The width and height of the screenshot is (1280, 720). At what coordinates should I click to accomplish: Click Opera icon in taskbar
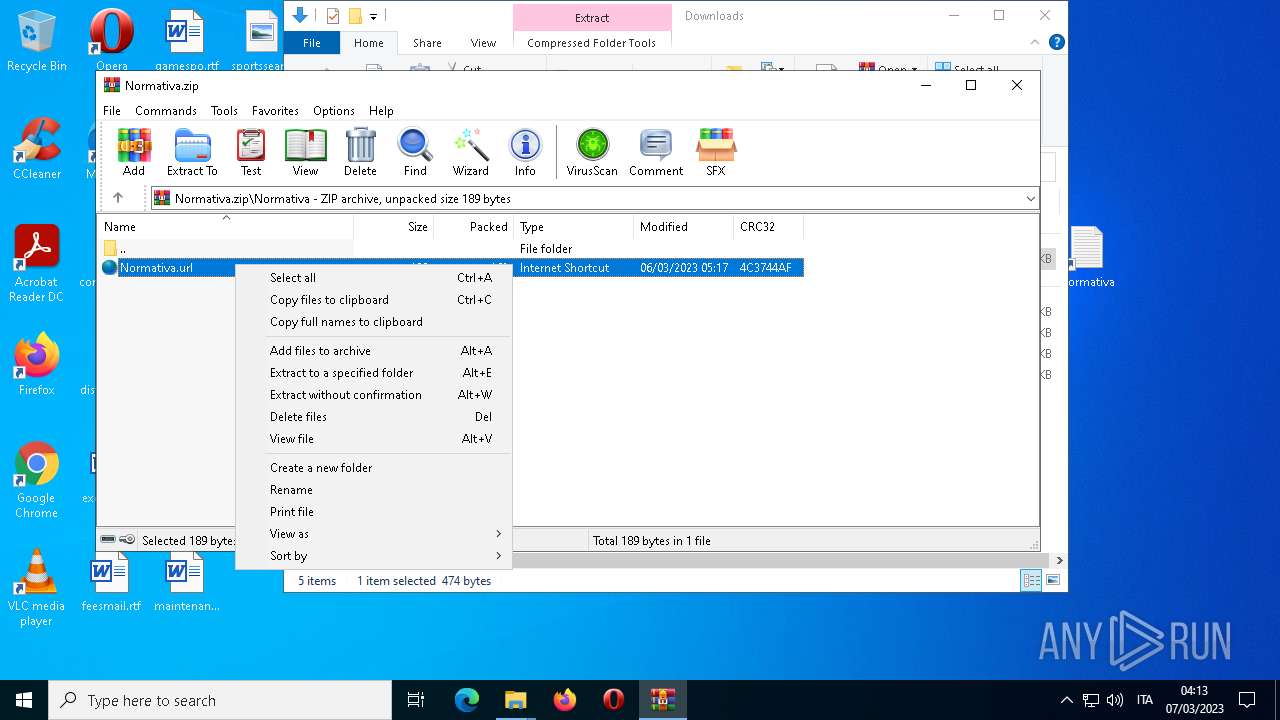614,700
